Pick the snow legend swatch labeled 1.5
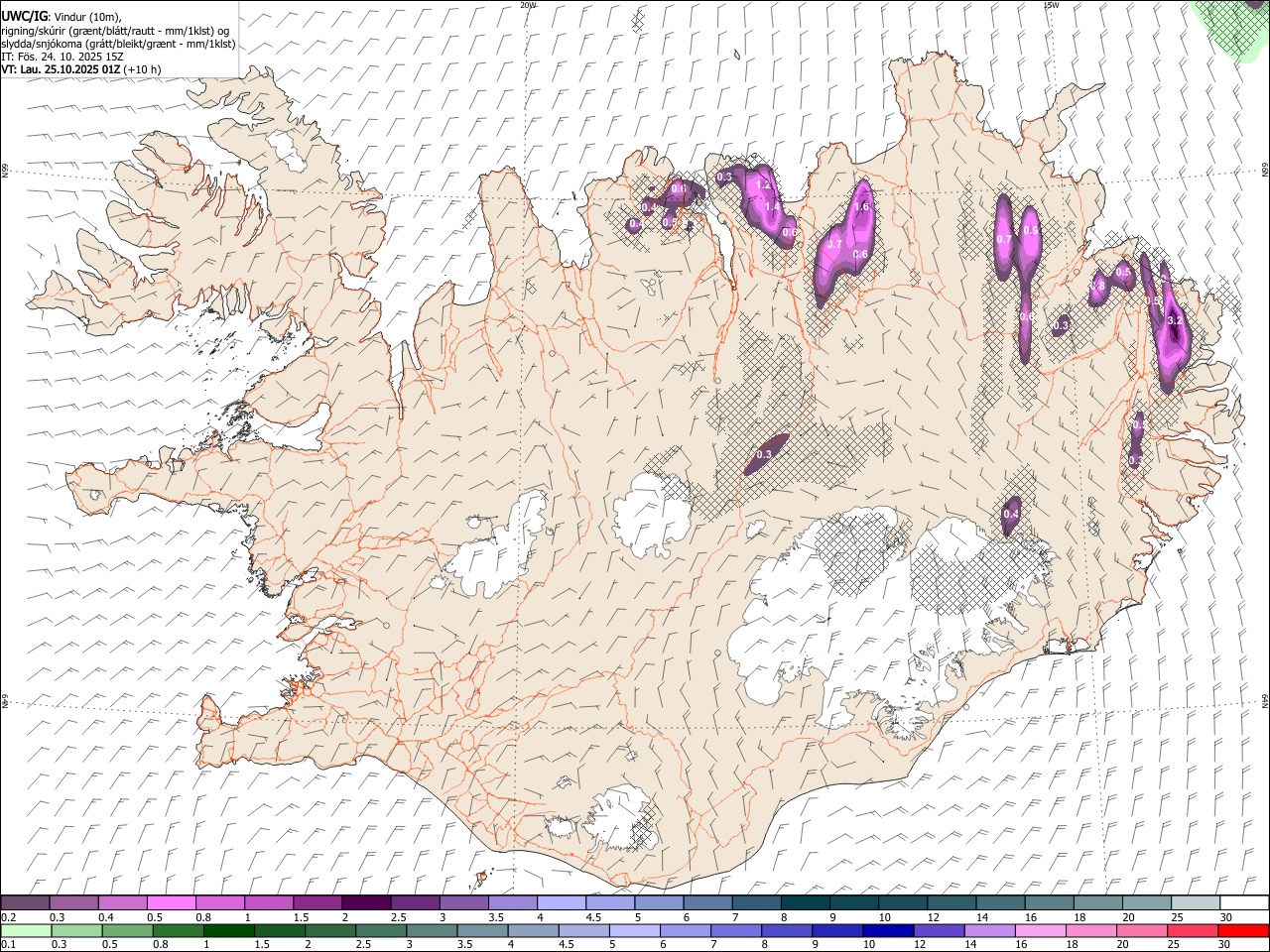 [317, 902]
